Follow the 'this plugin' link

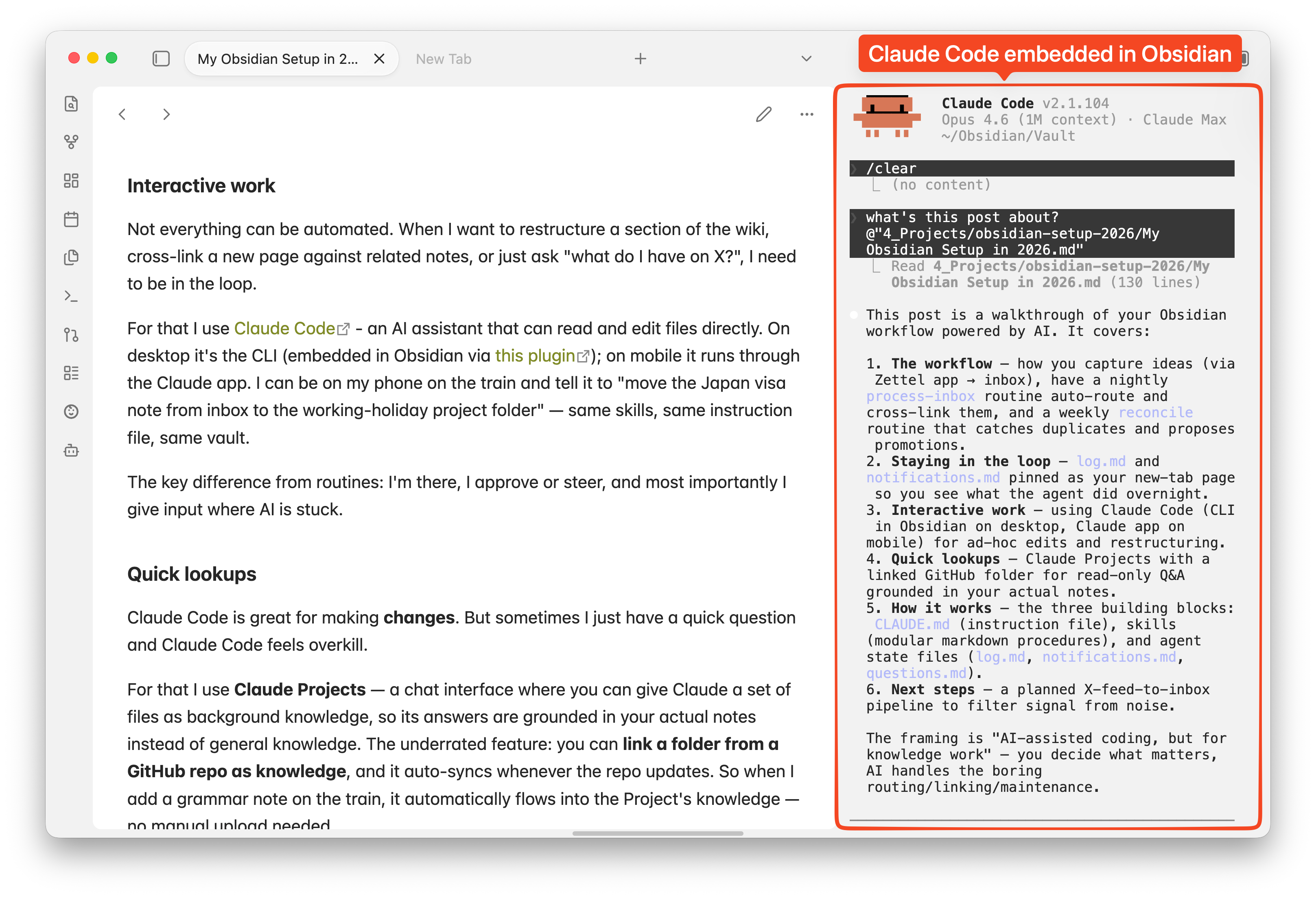coord(535,356)
